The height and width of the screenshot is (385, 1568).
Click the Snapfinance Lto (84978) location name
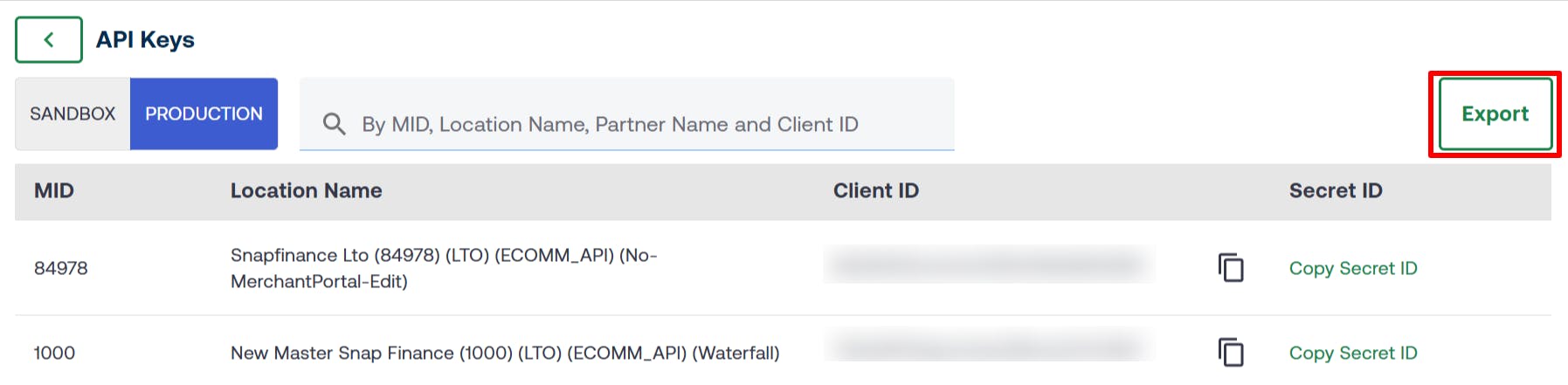pyautogui.click(x=443, y=268)
